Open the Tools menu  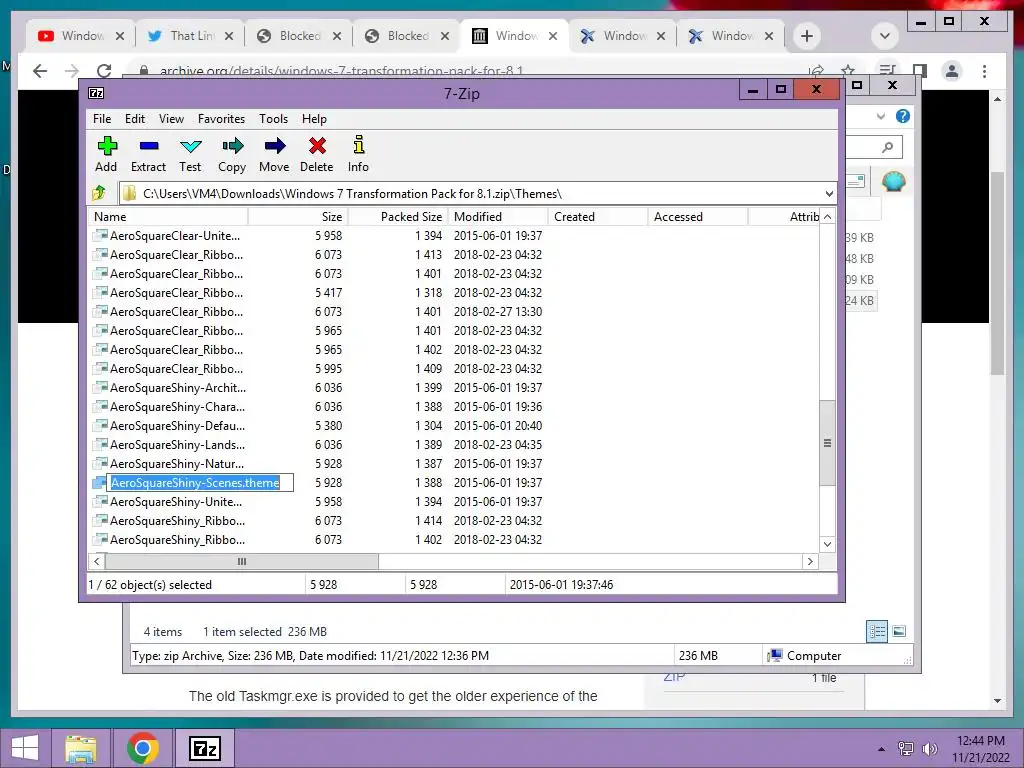(273, 119)
